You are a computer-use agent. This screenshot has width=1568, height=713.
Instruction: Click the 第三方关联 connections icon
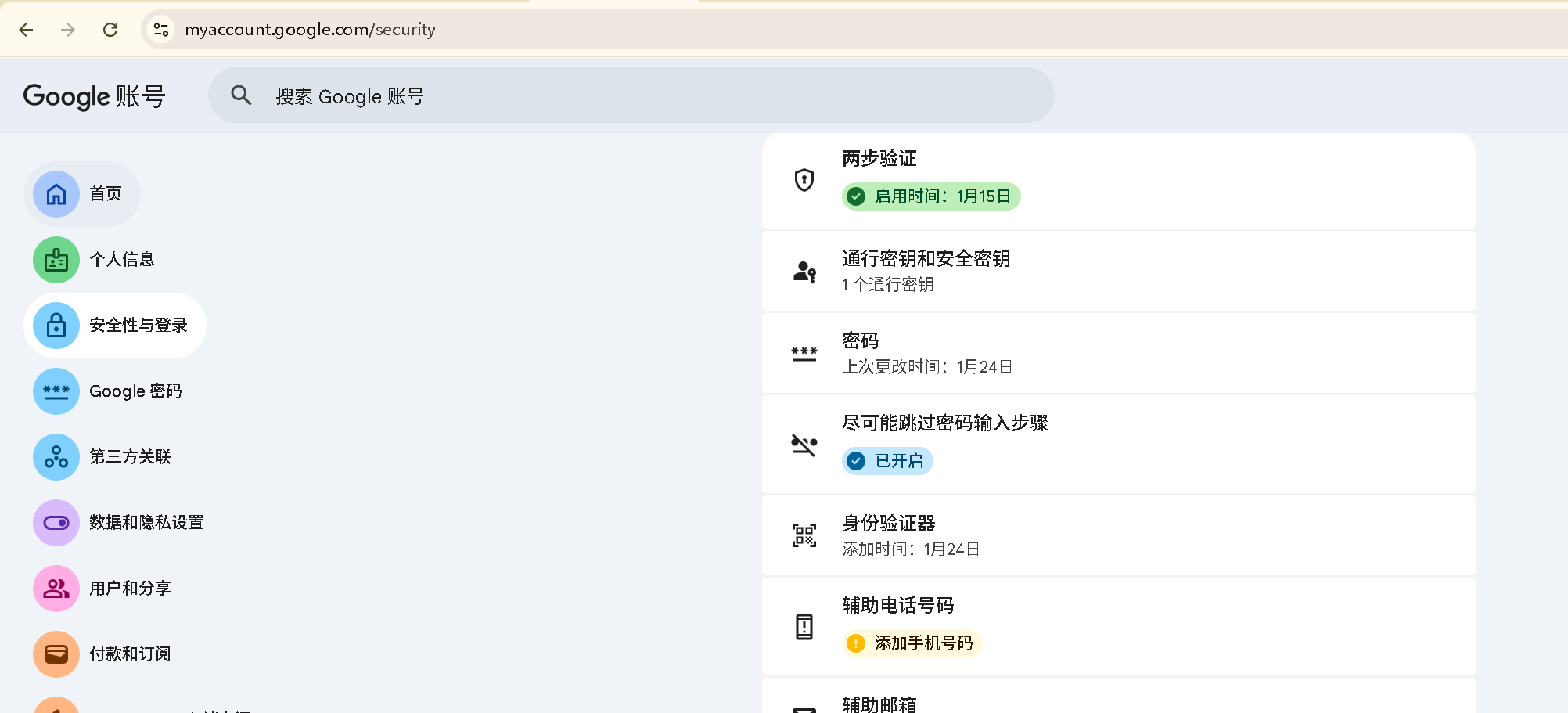(x=56, y=457)
